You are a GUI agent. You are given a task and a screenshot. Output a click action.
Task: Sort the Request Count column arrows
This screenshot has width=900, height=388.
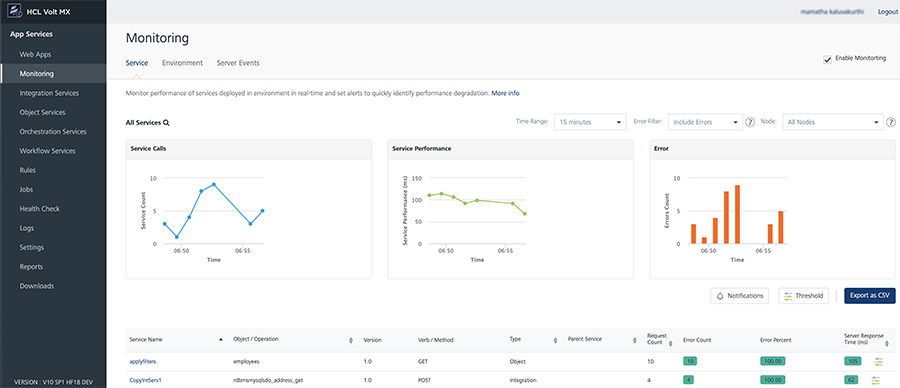[x=669, y=343]
